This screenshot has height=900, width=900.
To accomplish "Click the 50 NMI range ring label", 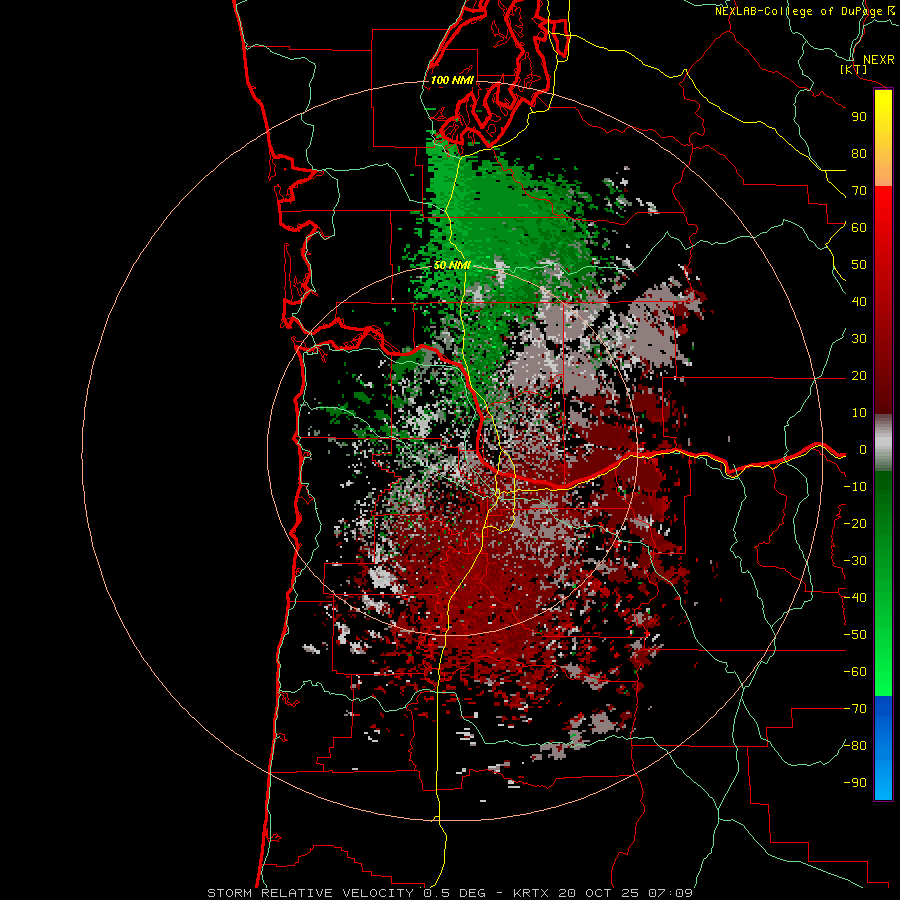I will click(x=452, y=265).
